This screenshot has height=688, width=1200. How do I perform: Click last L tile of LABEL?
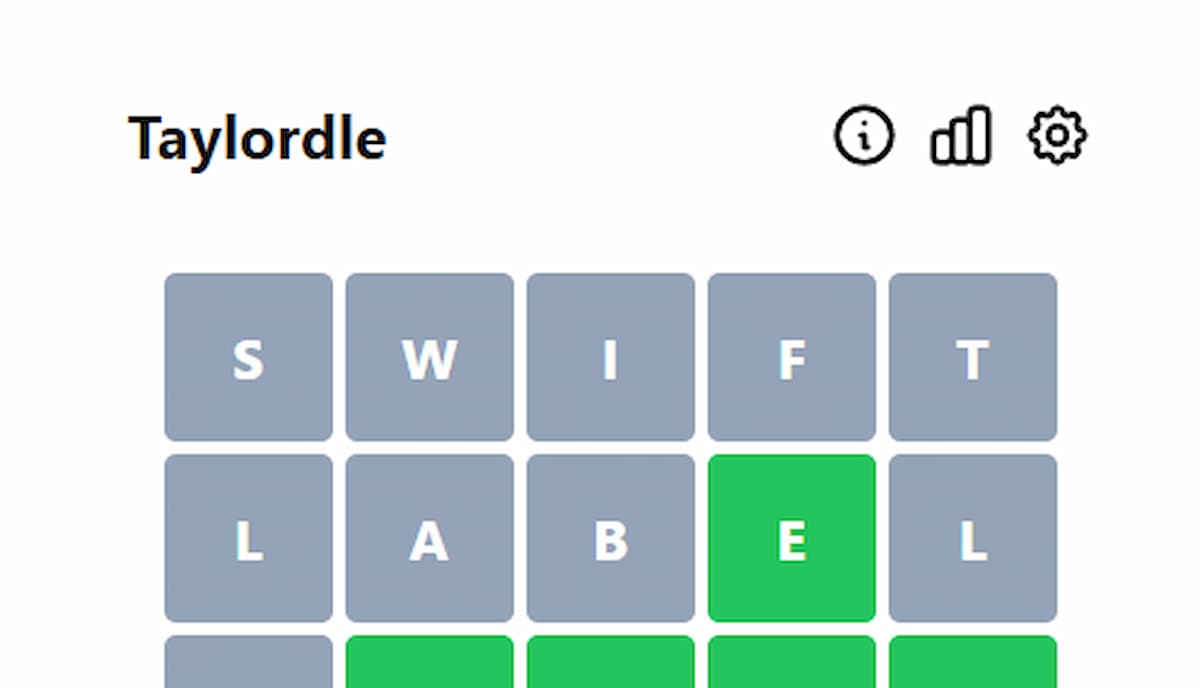click(972, 538)
